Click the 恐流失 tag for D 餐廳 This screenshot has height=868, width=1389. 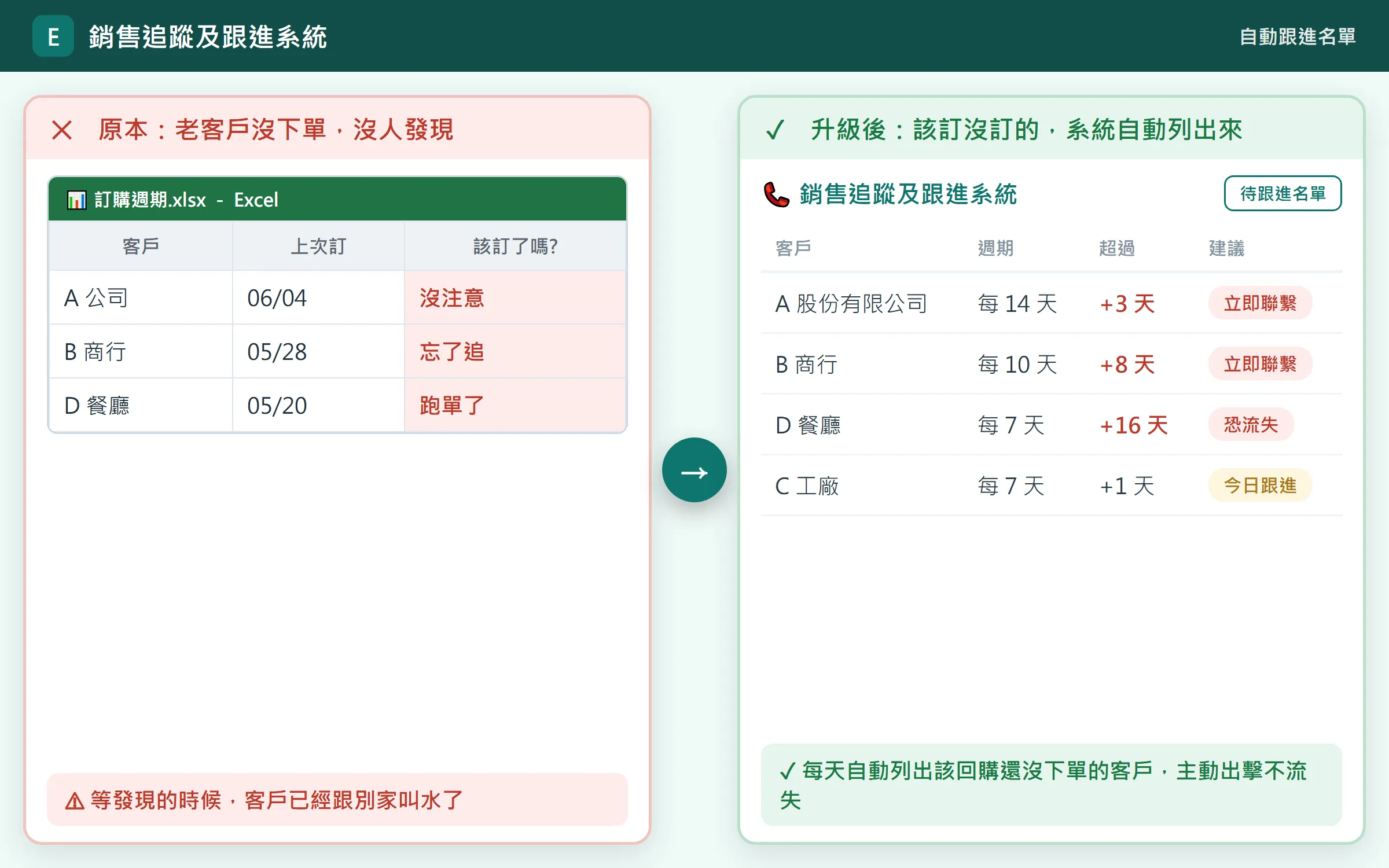tap(1251, 425)
